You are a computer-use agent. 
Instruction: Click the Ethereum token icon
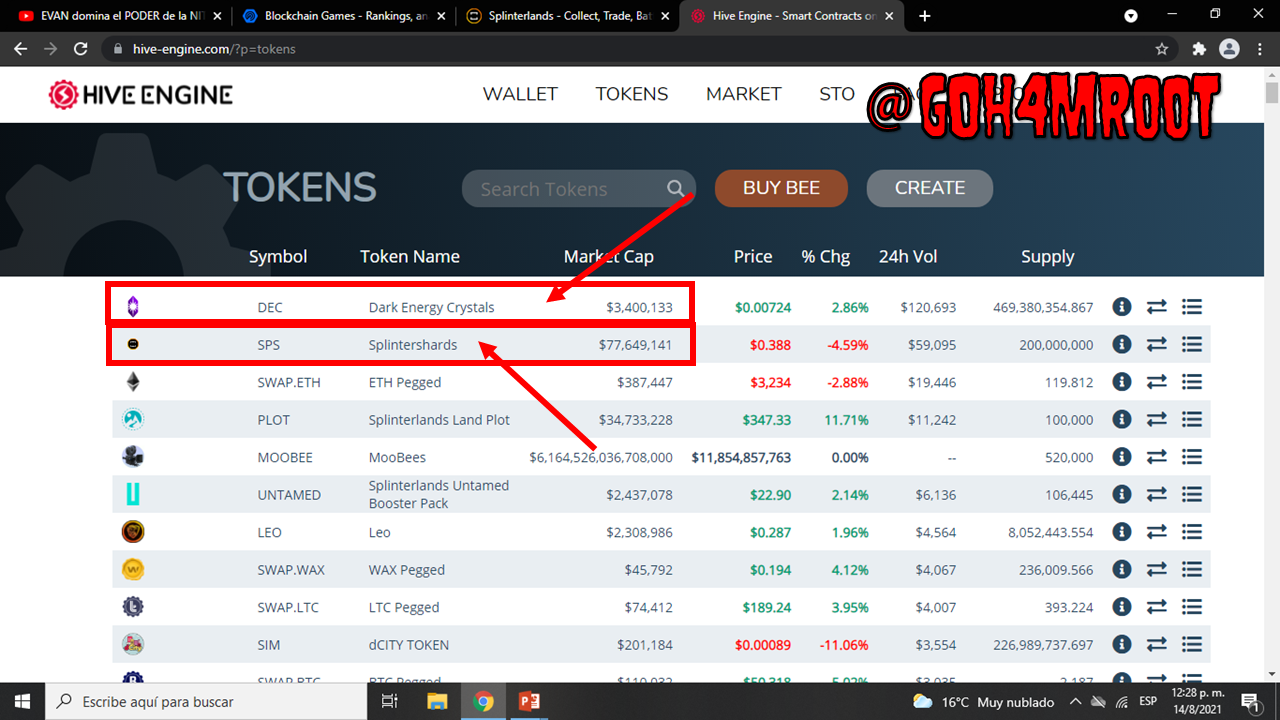tap(133, 382)
